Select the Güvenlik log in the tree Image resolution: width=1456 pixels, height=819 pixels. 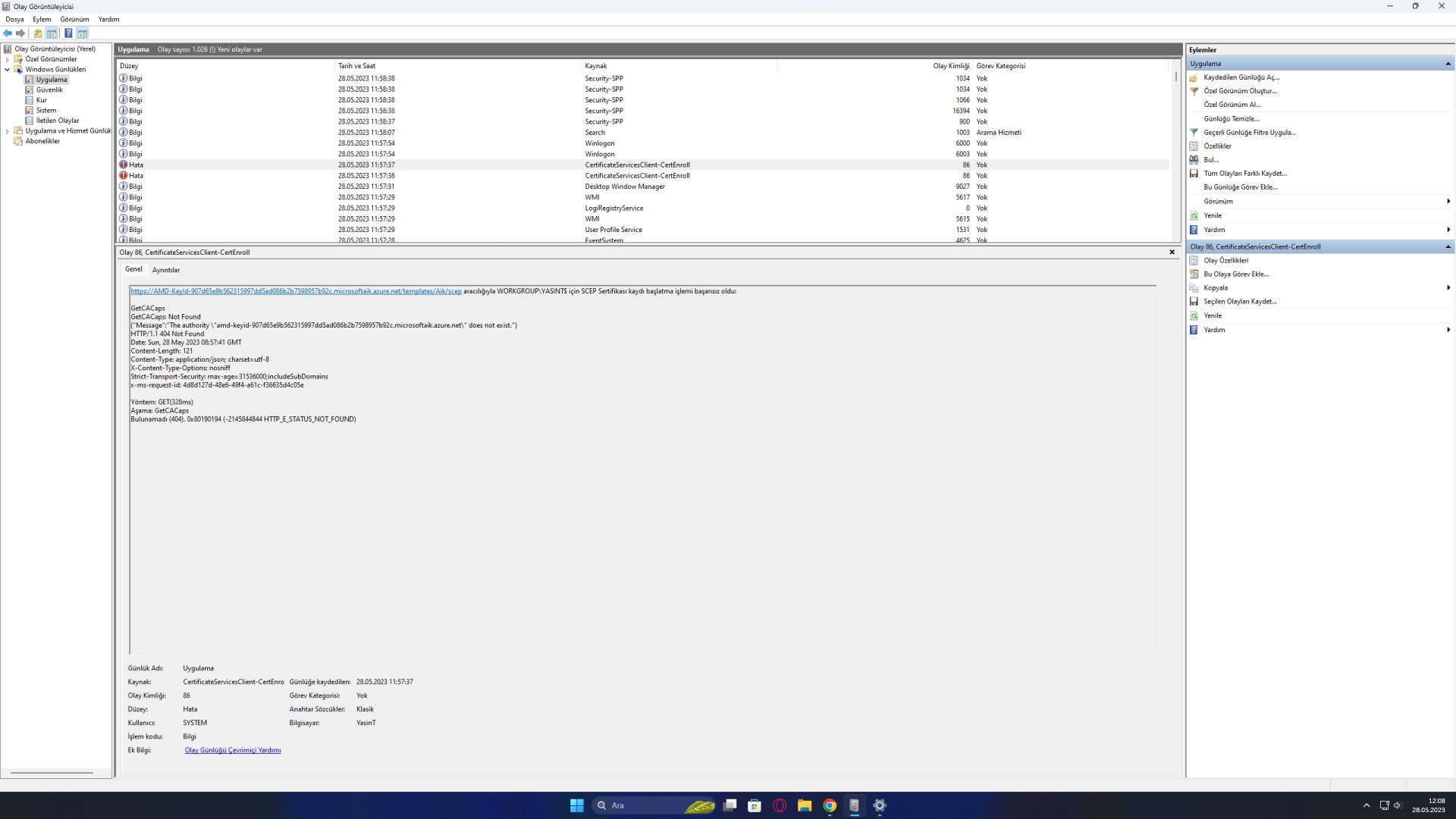click(x=49, y=89)
